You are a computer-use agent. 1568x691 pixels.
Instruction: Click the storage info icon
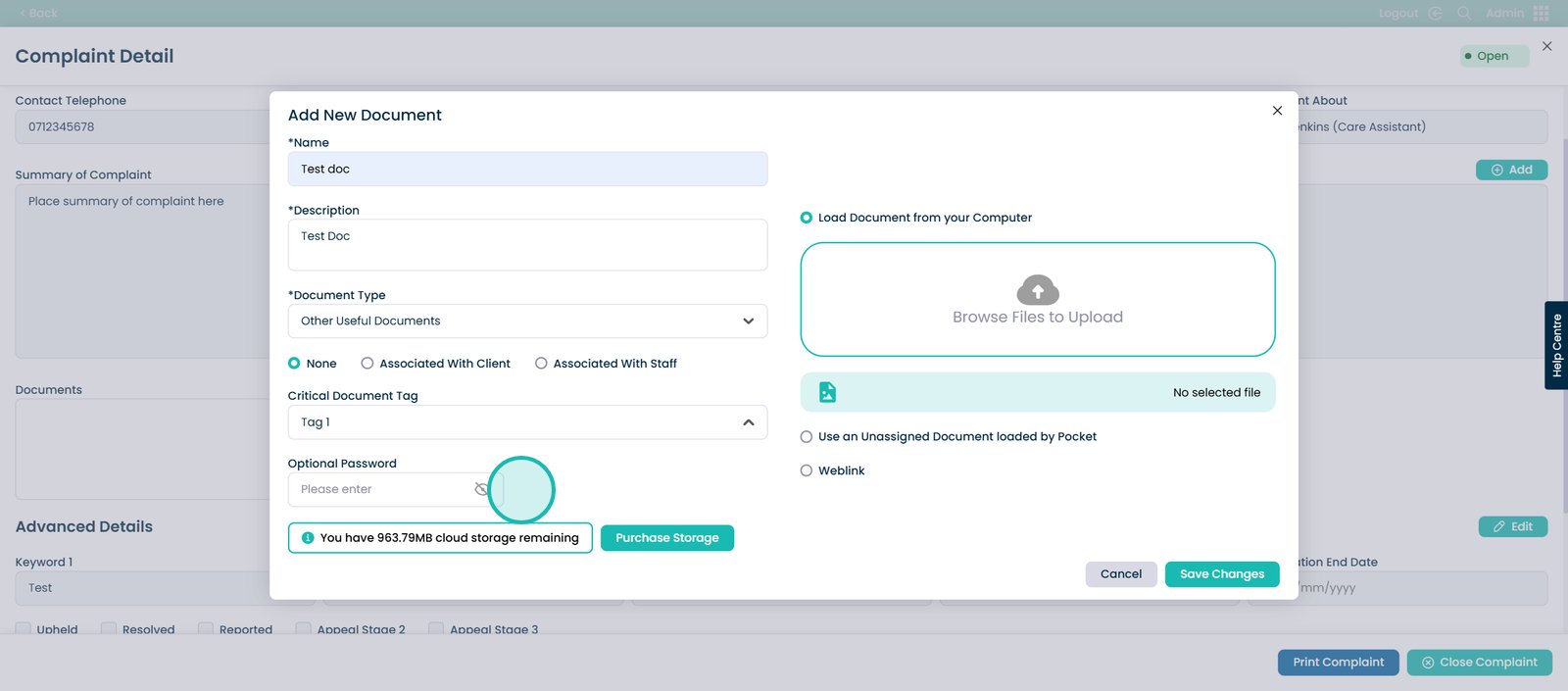coord(308,538)
